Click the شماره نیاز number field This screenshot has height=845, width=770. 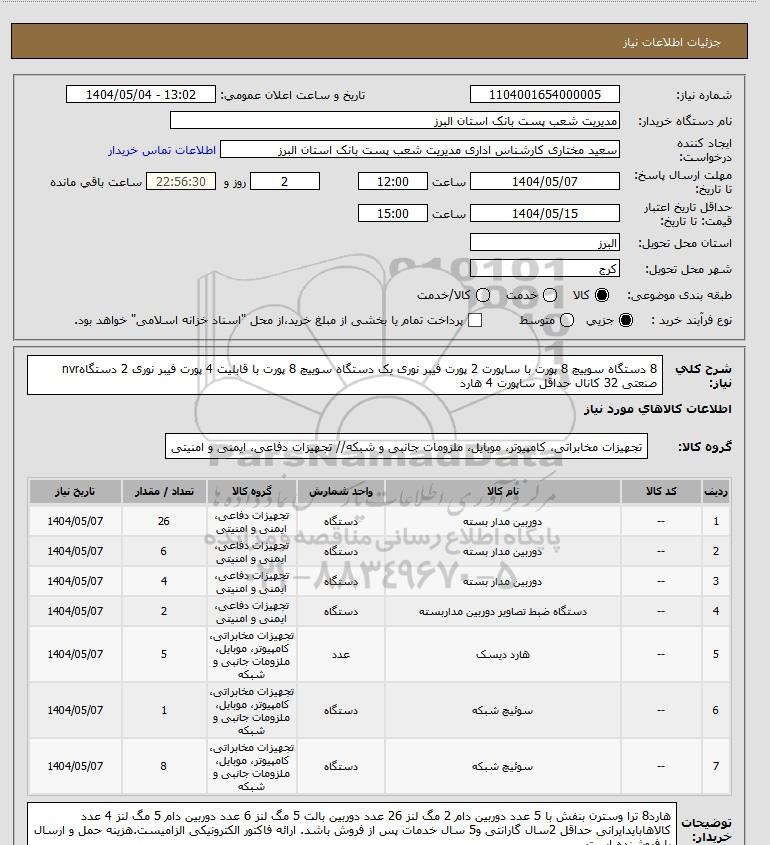pos(545,94)
